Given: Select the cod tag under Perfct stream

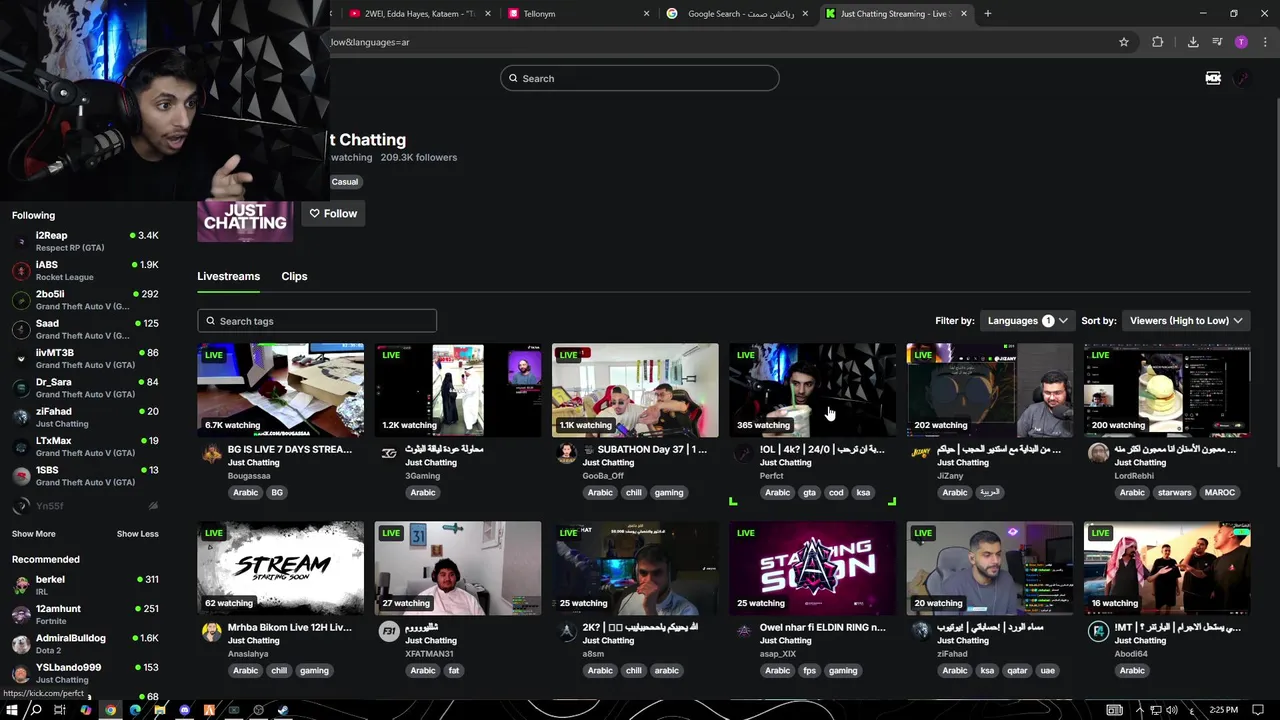Looking at the screenshot, I should click(x=836, y=492).
